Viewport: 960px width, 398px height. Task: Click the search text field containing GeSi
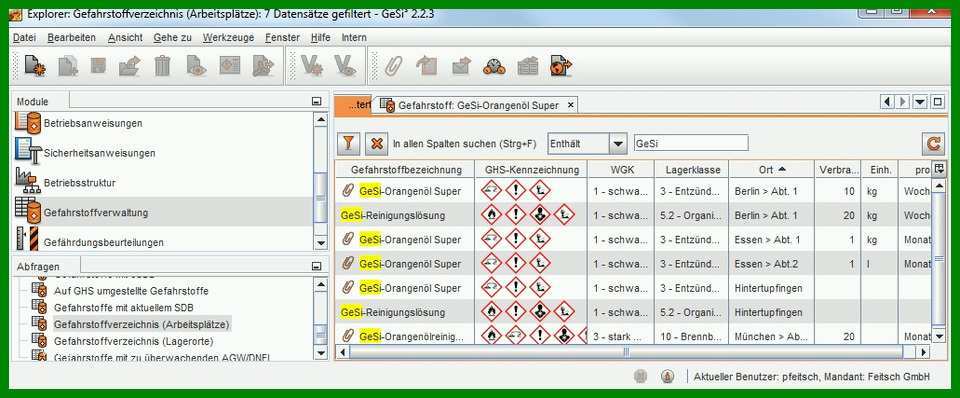coord(691,143)
